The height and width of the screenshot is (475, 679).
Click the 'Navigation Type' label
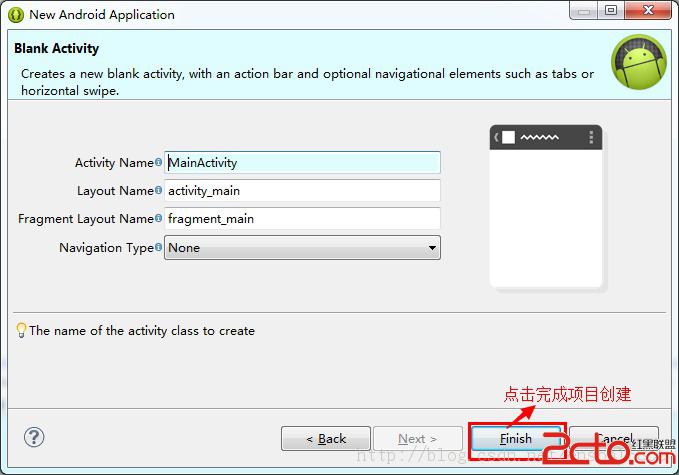coord(106,248)
